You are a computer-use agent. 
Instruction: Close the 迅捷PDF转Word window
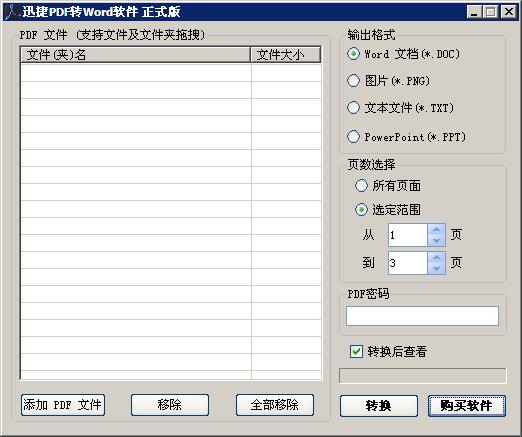(x=509, y=12)
